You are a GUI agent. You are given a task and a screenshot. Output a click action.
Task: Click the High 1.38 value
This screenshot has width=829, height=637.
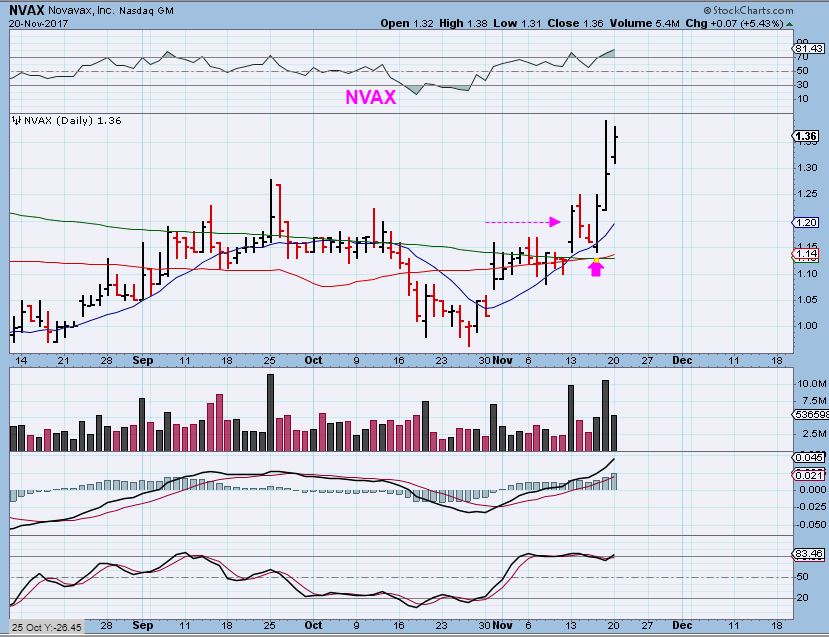click(x=463, y=23)
